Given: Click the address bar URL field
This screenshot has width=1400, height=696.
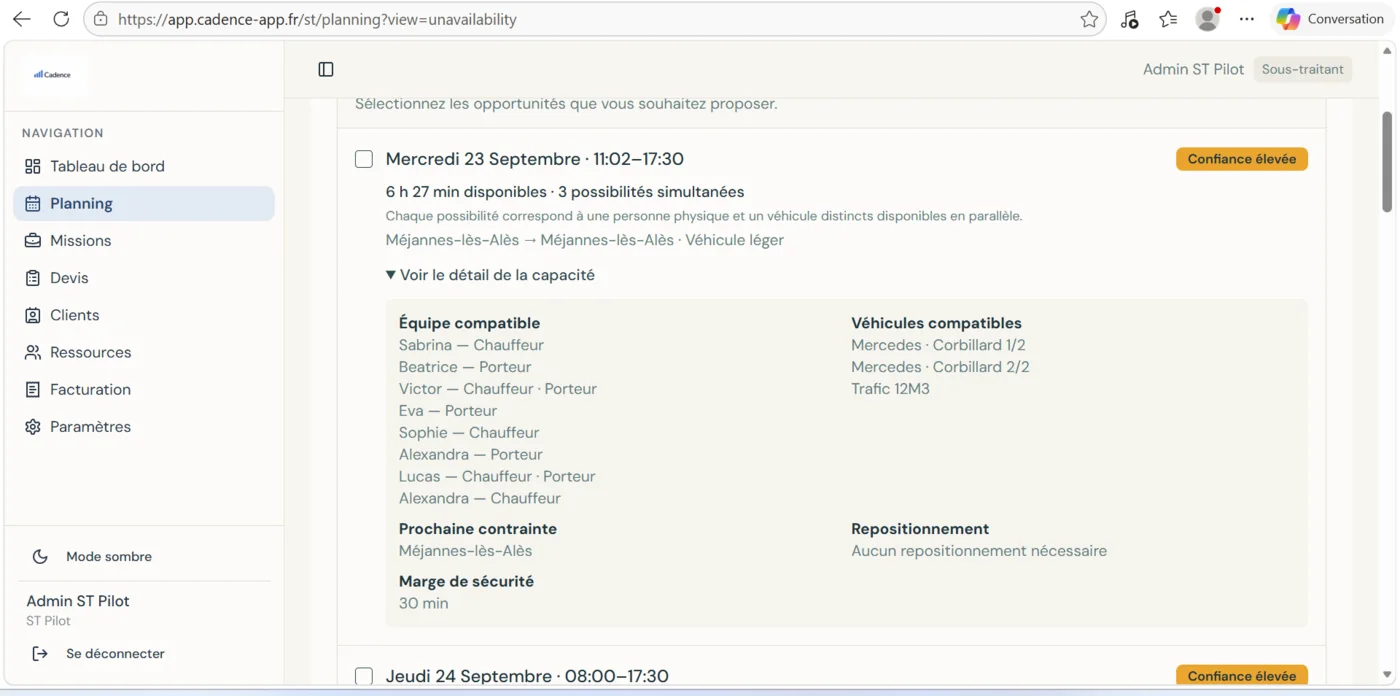Looking at the screenshot, I should [x=595, y=19].
